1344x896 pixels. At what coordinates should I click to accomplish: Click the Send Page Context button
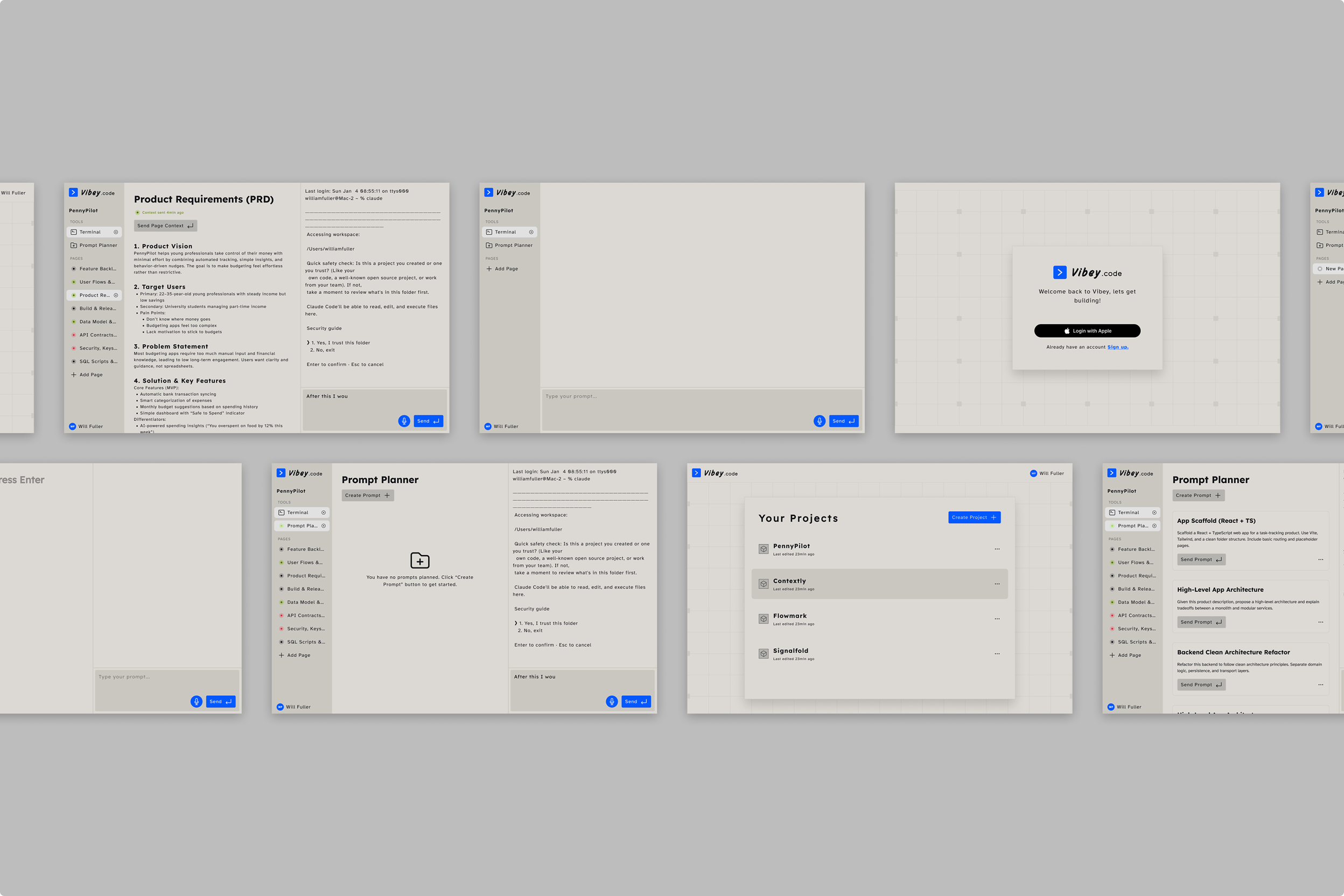pyautogui.click(x=165, y=226)
